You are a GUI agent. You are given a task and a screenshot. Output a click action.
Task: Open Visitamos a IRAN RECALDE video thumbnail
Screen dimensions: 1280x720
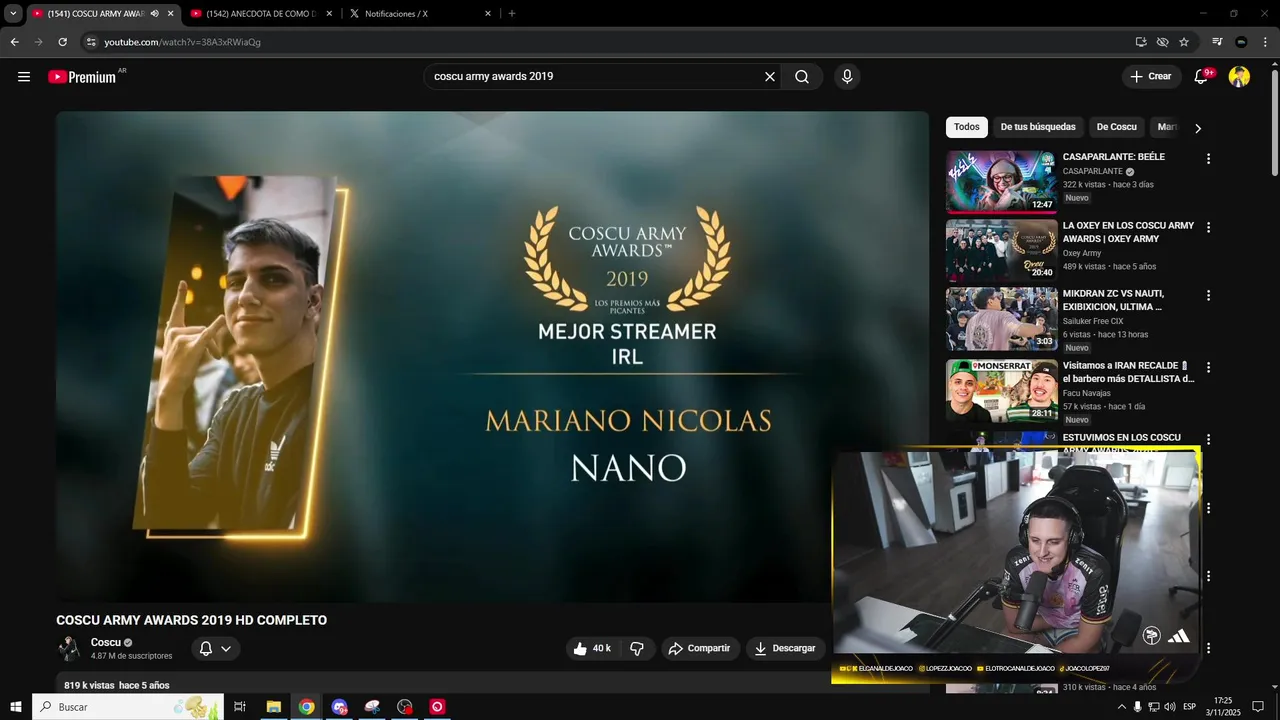pyautogui.click(x=1002, y=391)
